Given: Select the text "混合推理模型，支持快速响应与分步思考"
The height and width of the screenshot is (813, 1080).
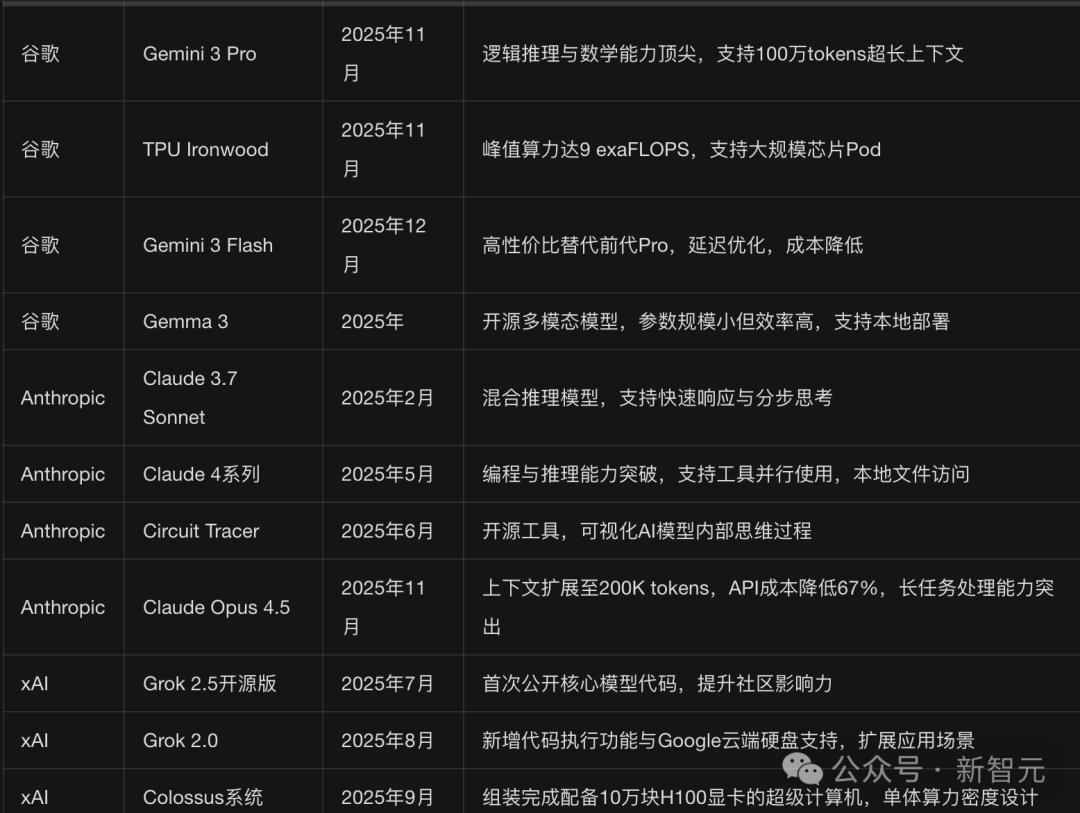Looking at the screenshot, I should tap(657, 398).
